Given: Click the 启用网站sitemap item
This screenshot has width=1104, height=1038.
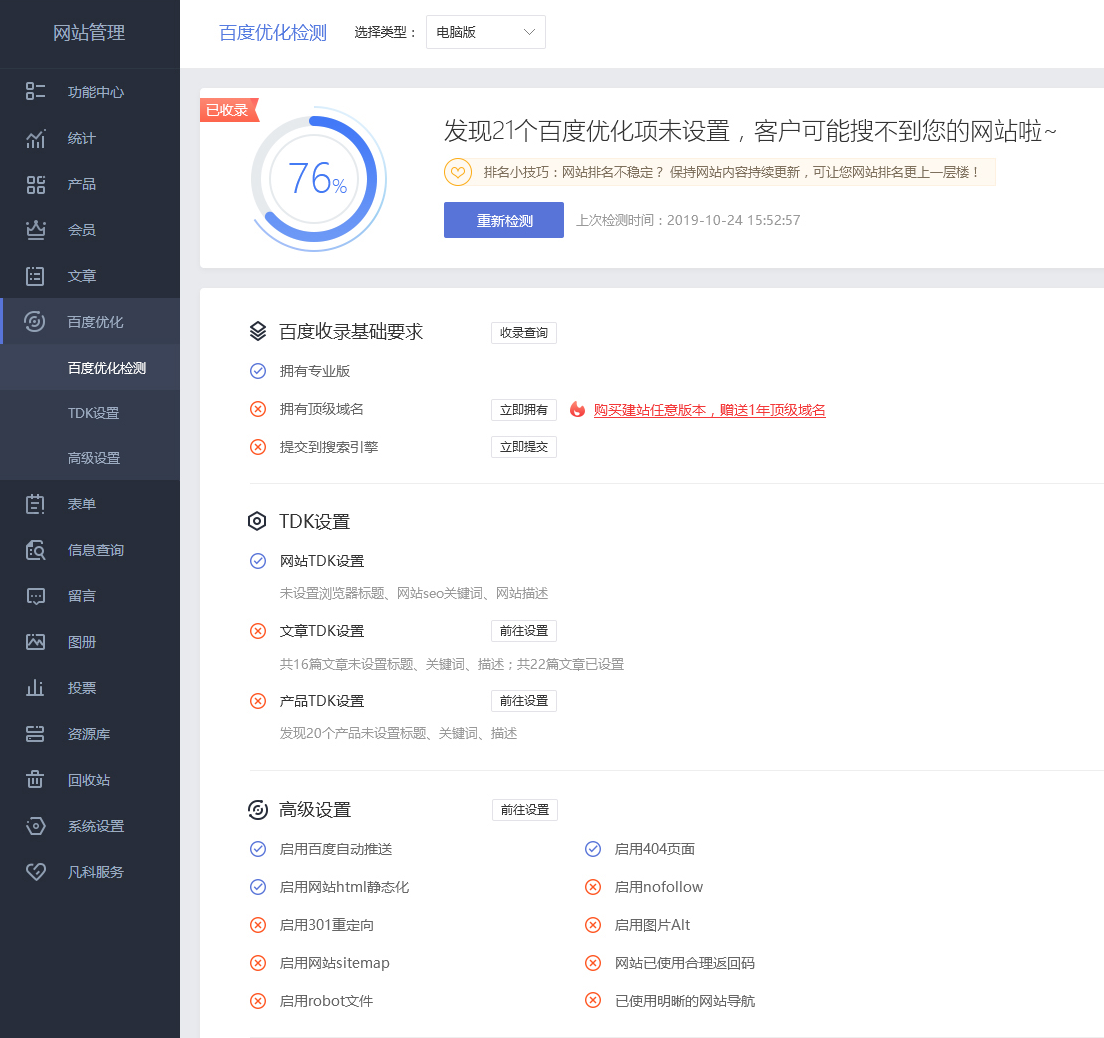Looking at the screenshot, I should click(x=334, y=963).
